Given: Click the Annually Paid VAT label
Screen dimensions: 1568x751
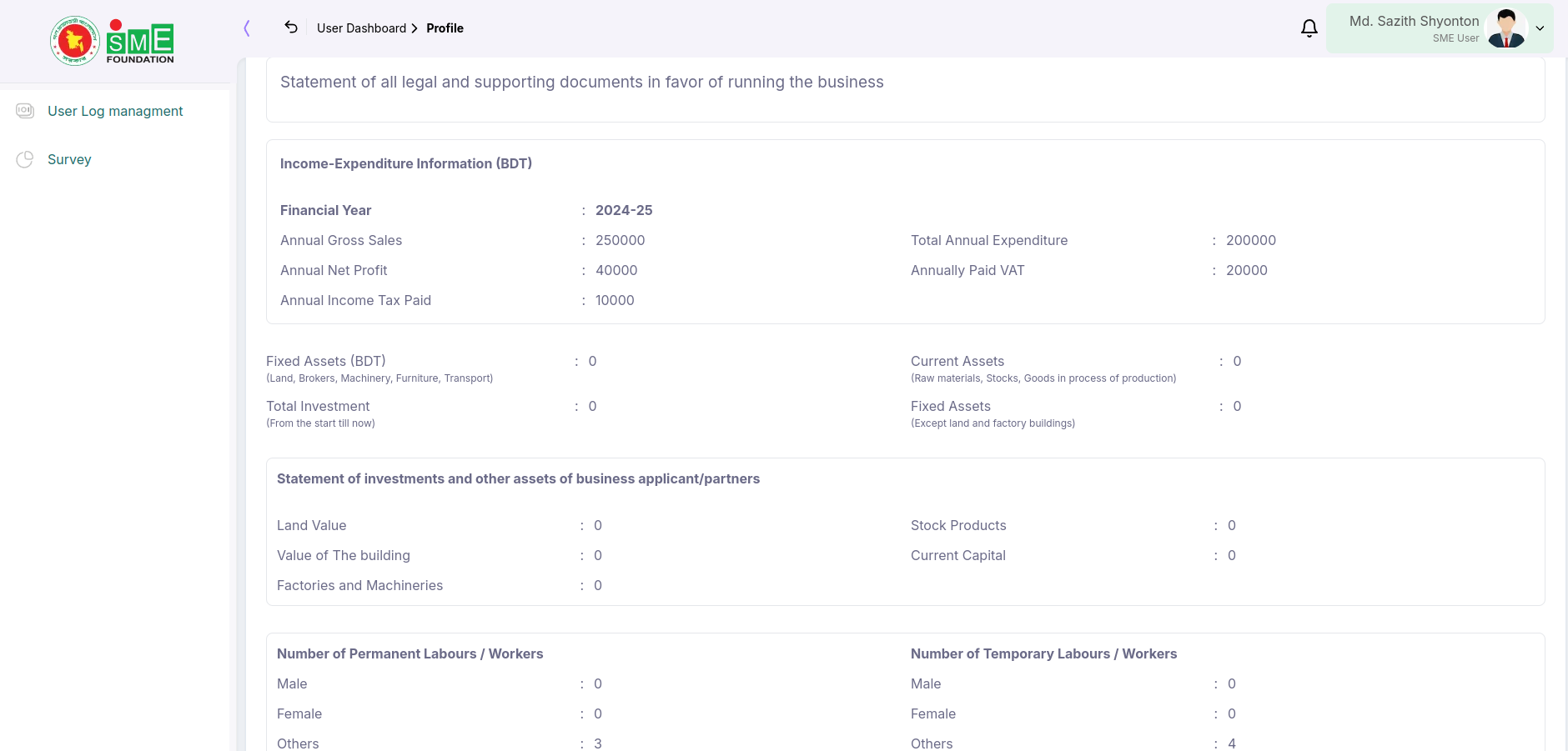Looking at the screenshot, I should tap(967, 270).
